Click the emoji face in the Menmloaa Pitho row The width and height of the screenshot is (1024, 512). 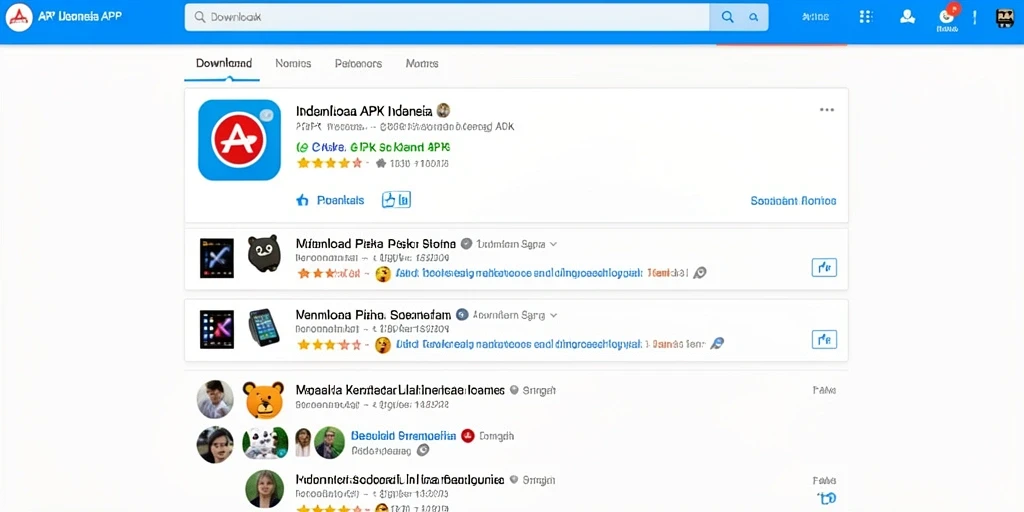[383, 345]
